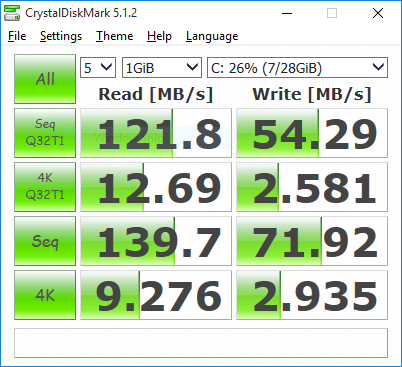Open the Theme menu
This screenshot has height=367, width=402.
coord(115,36)
